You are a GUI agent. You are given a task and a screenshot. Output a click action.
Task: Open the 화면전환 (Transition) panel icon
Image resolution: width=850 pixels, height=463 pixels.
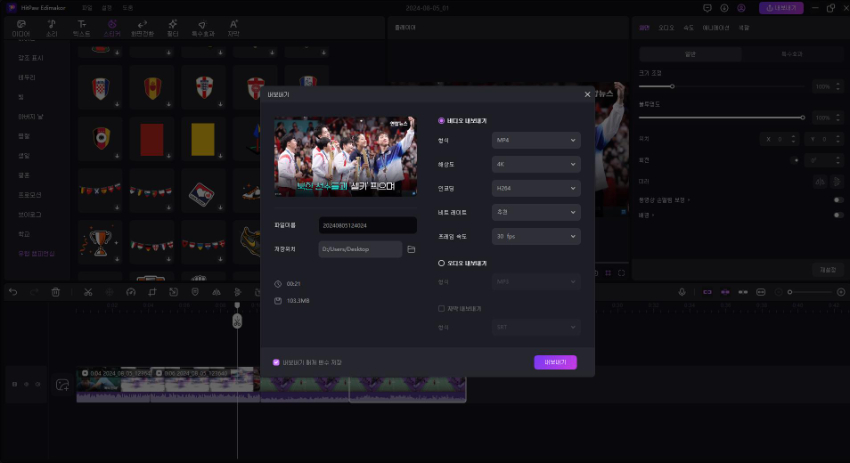(142, 26)
